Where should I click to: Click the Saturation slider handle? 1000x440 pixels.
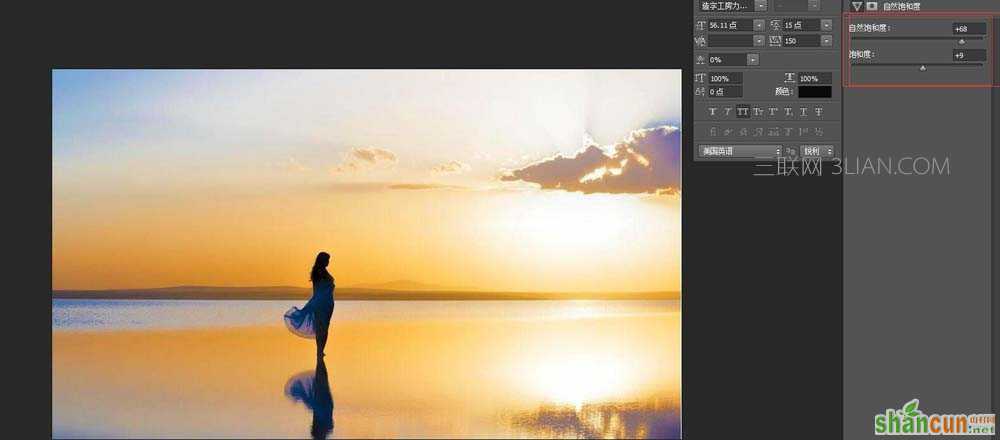pyautogui.click(x=922, y=68)
